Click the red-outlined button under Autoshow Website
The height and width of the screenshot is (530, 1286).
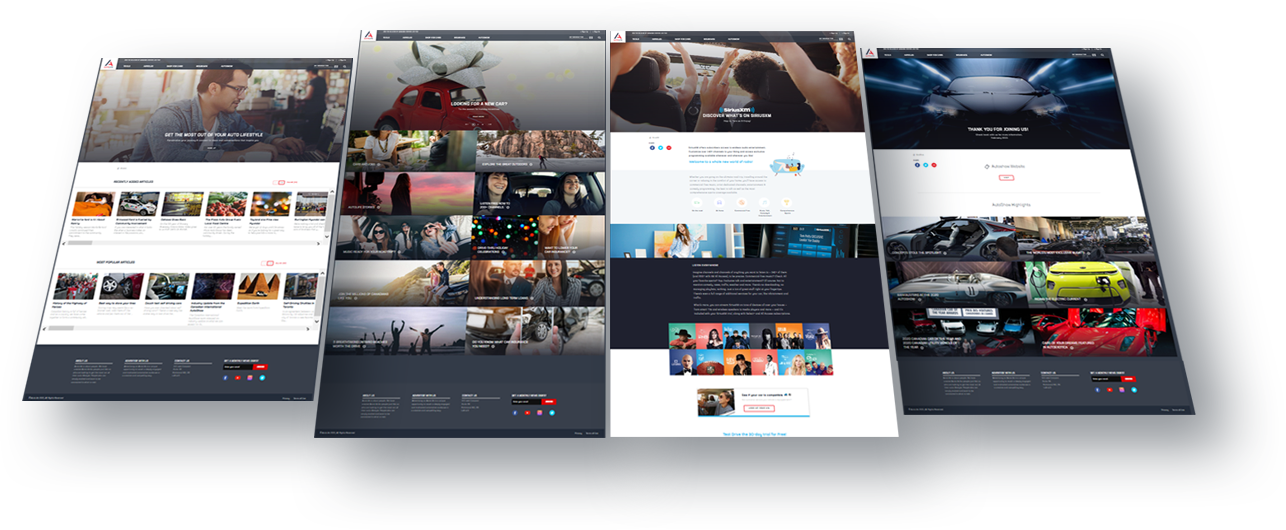click(1006, 177)
